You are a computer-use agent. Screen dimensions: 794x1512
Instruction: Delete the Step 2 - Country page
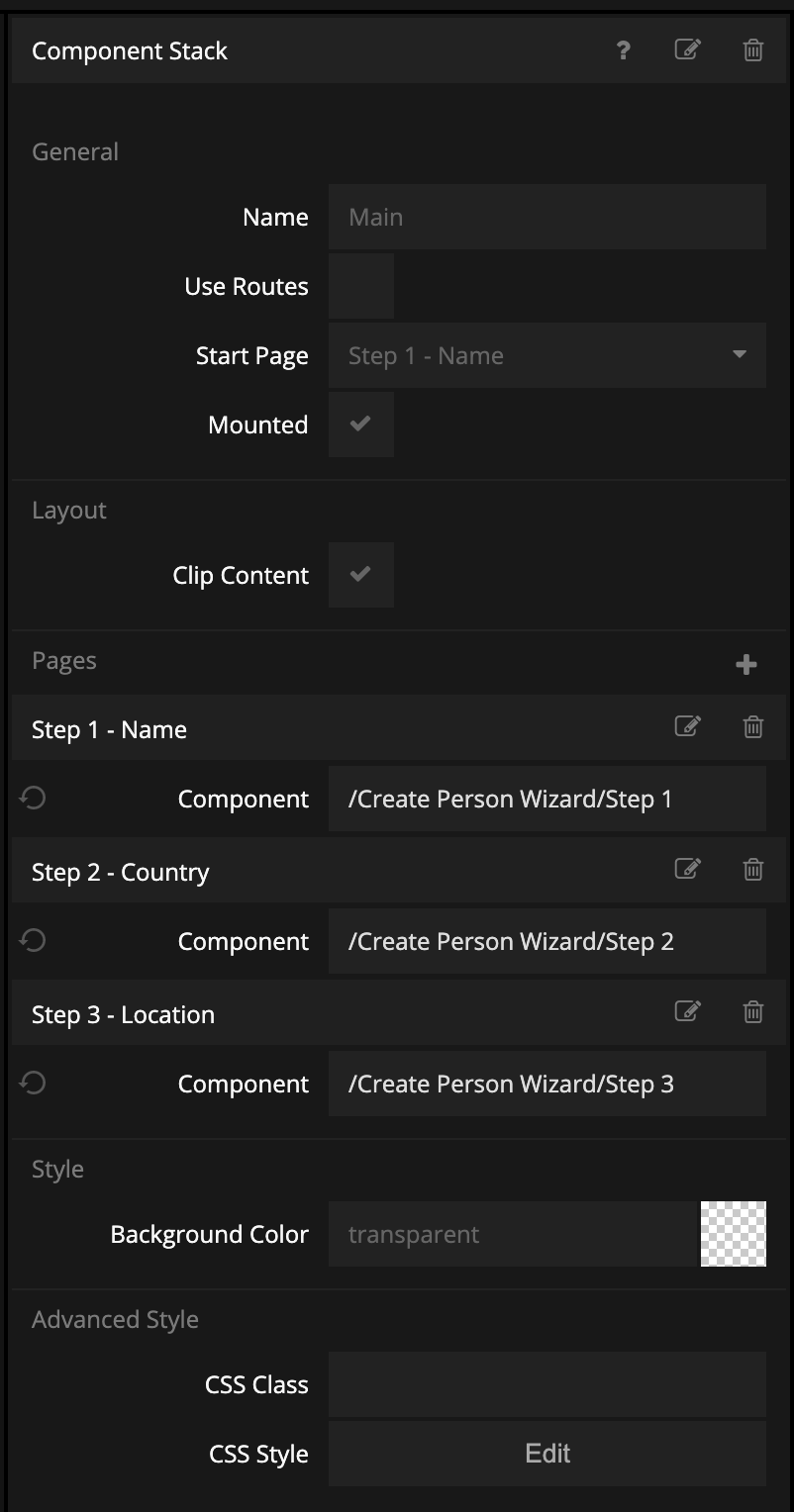(753, 871)
